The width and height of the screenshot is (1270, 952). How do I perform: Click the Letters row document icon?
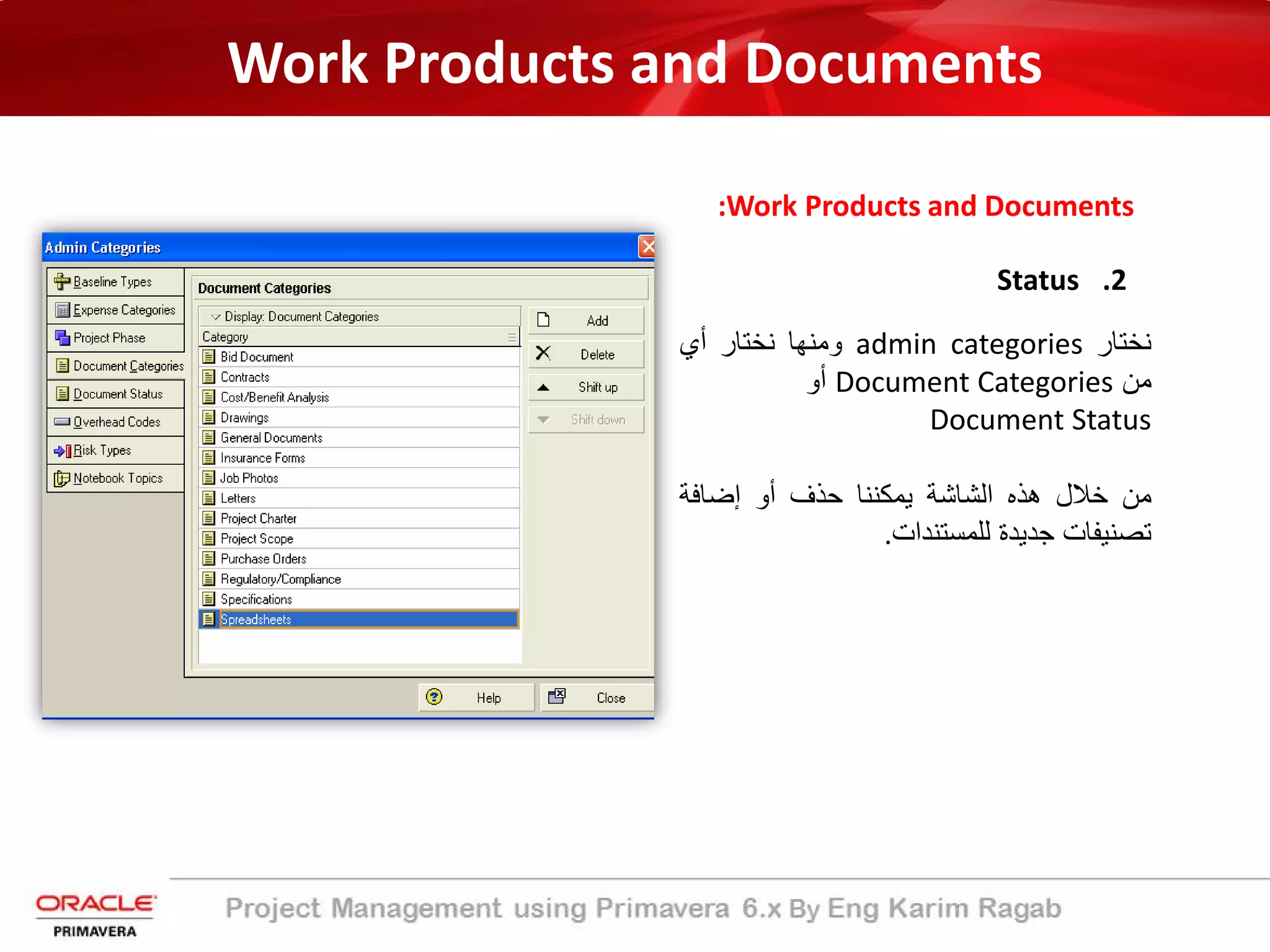[x=209, y=498]
